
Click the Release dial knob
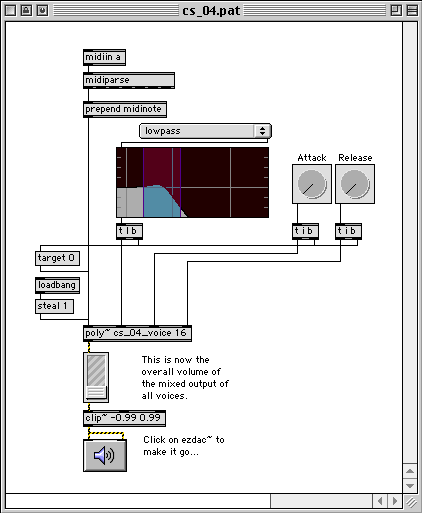(x=355, y=184)
